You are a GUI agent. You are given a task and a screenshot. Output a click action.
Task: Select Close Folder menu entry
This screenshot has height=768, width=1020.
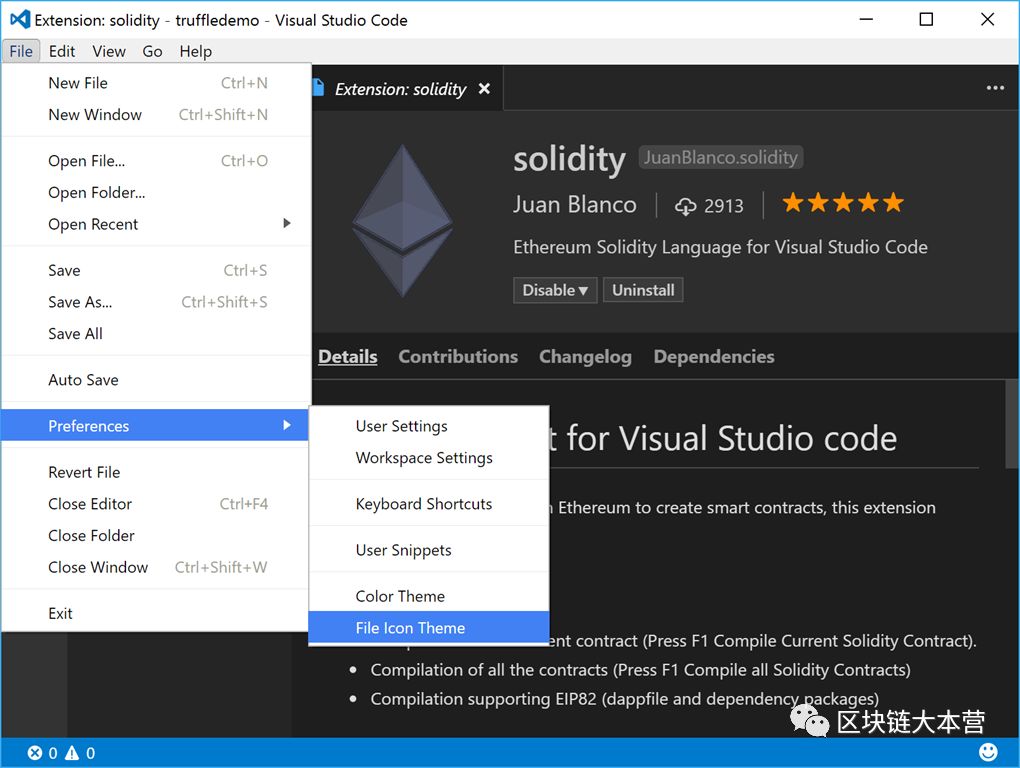click(x=156, y=535)
